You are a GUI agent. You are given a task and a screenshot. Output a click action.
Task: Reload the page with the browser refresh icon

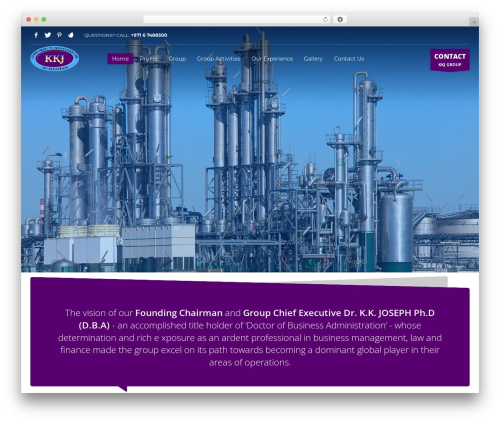(325, 19)
